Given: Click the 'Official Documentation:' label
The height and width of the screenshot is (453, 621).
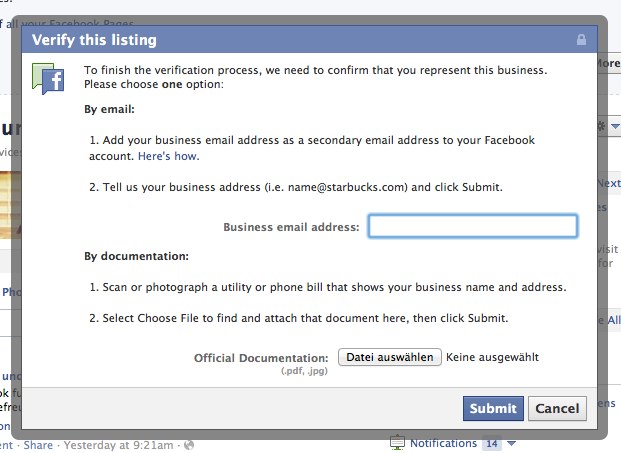Looking at the screenshot, I should tap(261, 358).
